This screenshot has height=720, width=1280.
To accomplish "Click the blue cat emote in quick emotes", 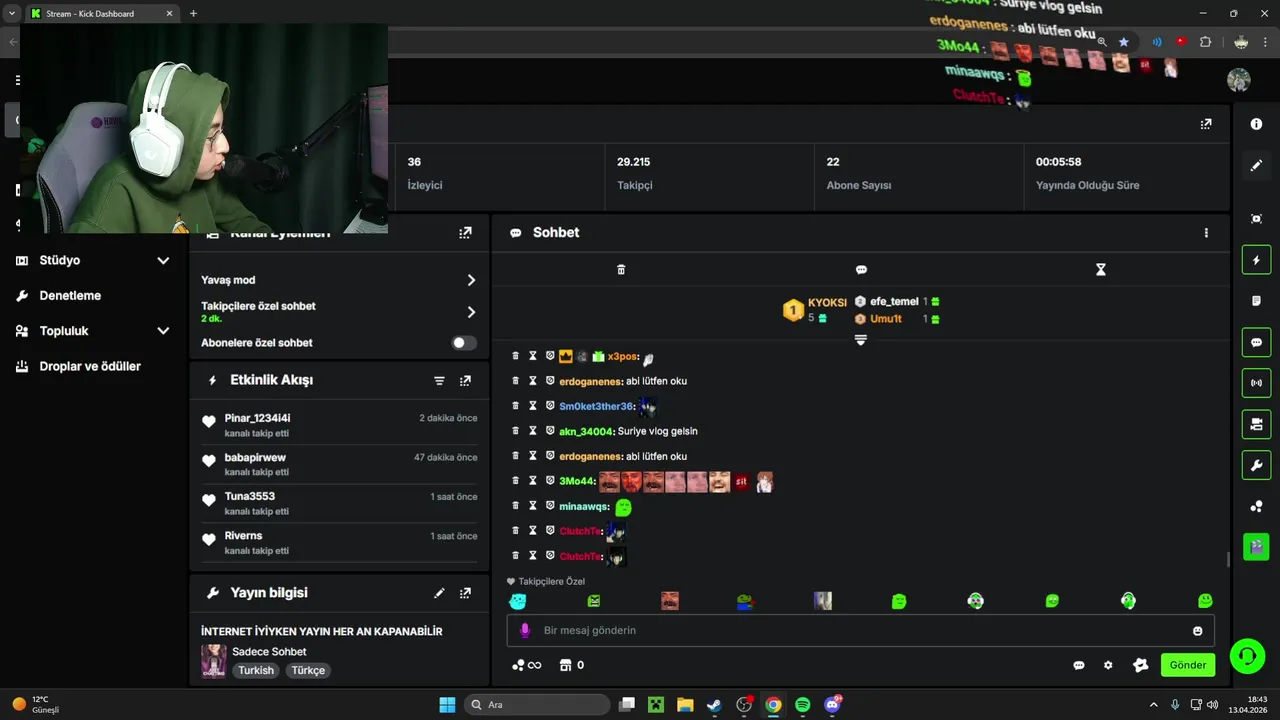I will [517, 601].
